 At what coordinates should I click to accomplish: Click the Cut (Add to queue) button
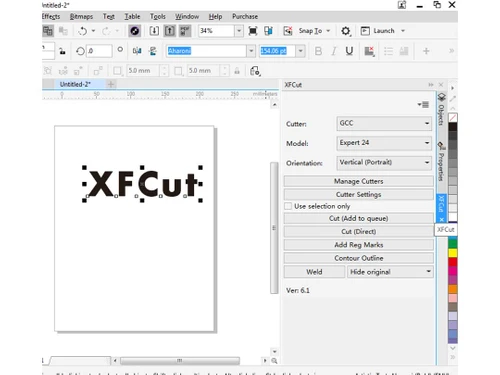pos(358,218)
